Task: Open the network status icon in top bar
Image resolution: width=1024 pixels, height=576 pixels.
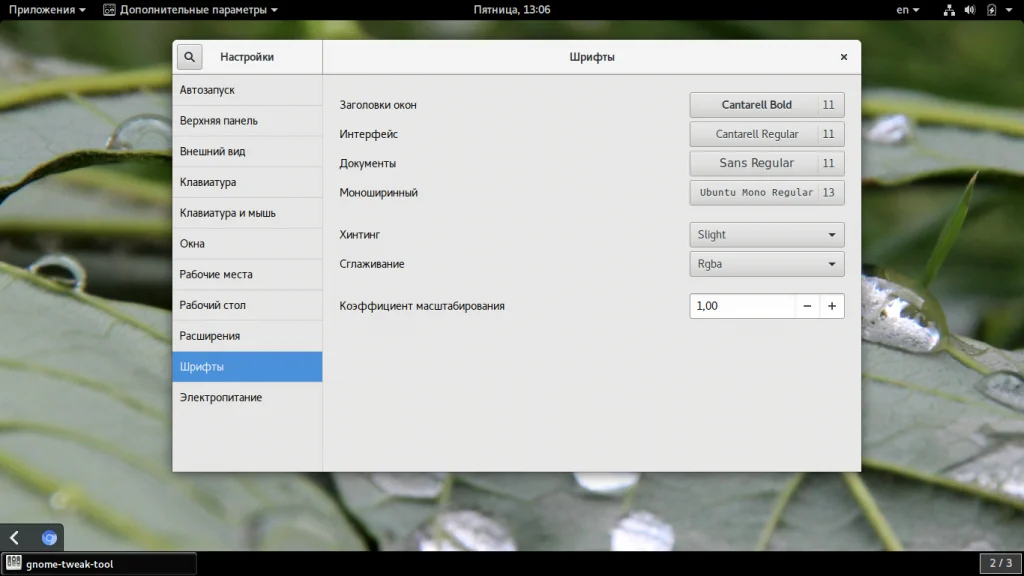Action: click(949, 10)
